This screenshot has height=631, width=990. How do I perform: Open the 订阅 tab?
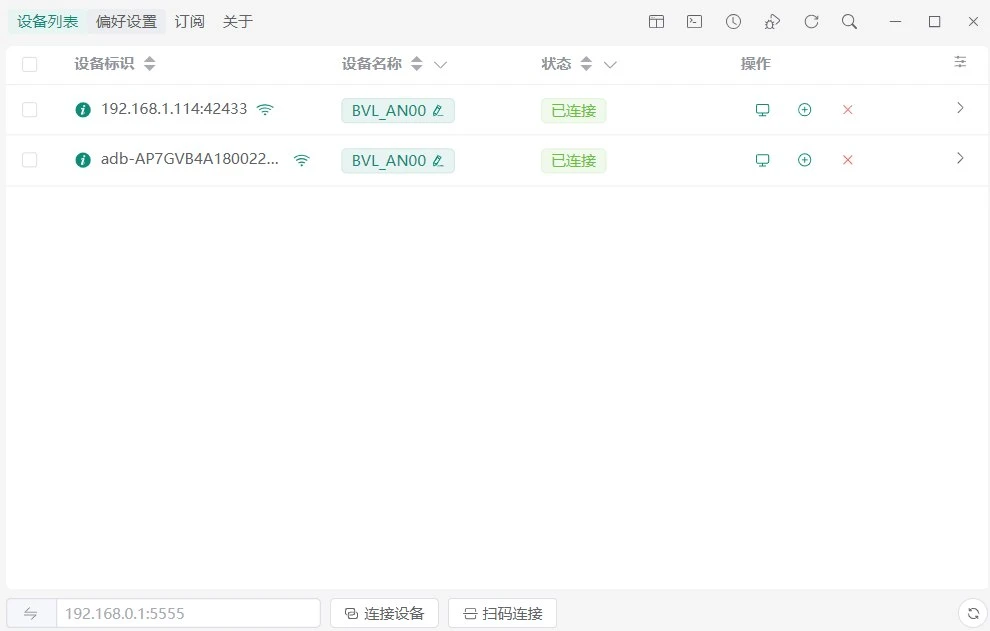[189, 22]
